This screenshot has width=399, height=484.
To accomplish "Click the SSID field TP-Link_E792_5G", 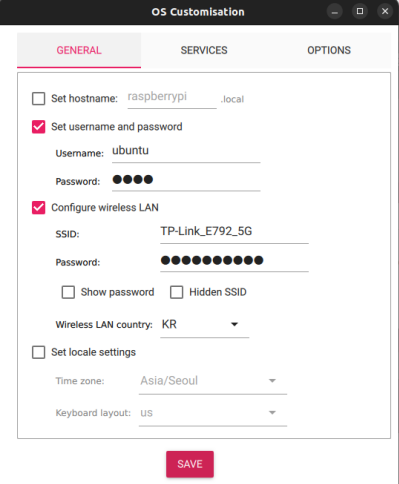I will (x=234, y=232).
